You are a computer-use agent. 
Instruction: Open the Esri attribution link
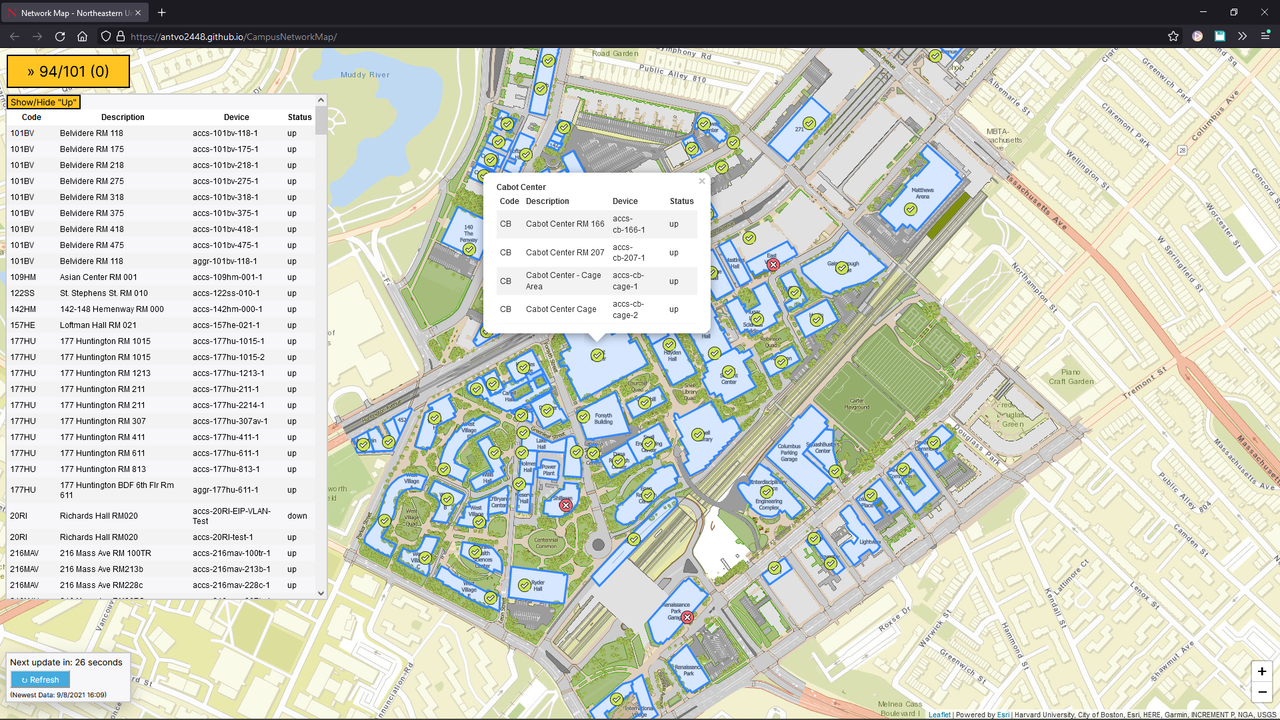[1001, 715]
